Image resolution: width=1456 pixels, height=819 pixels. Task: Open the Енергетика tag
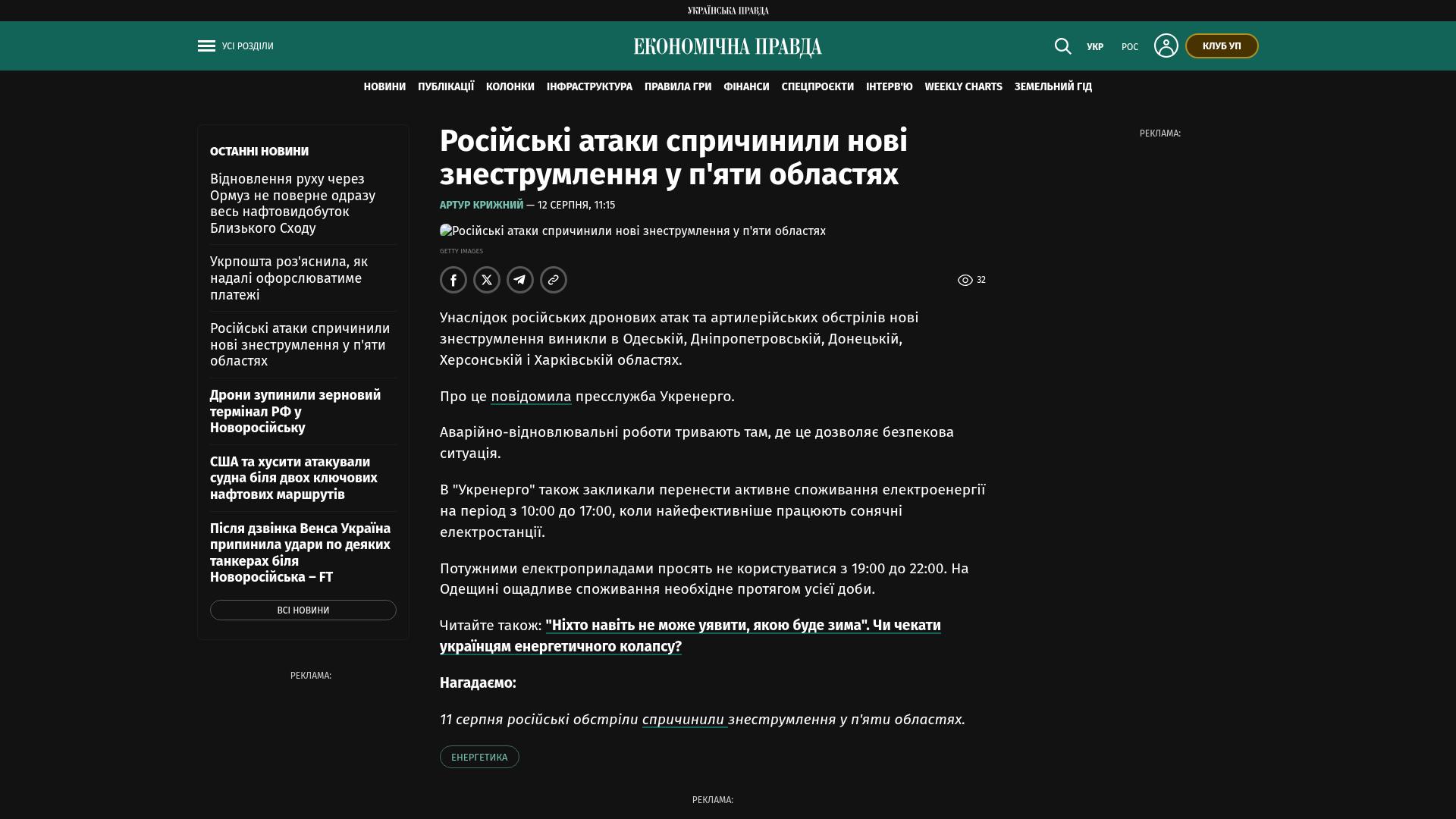click(479, 757)
